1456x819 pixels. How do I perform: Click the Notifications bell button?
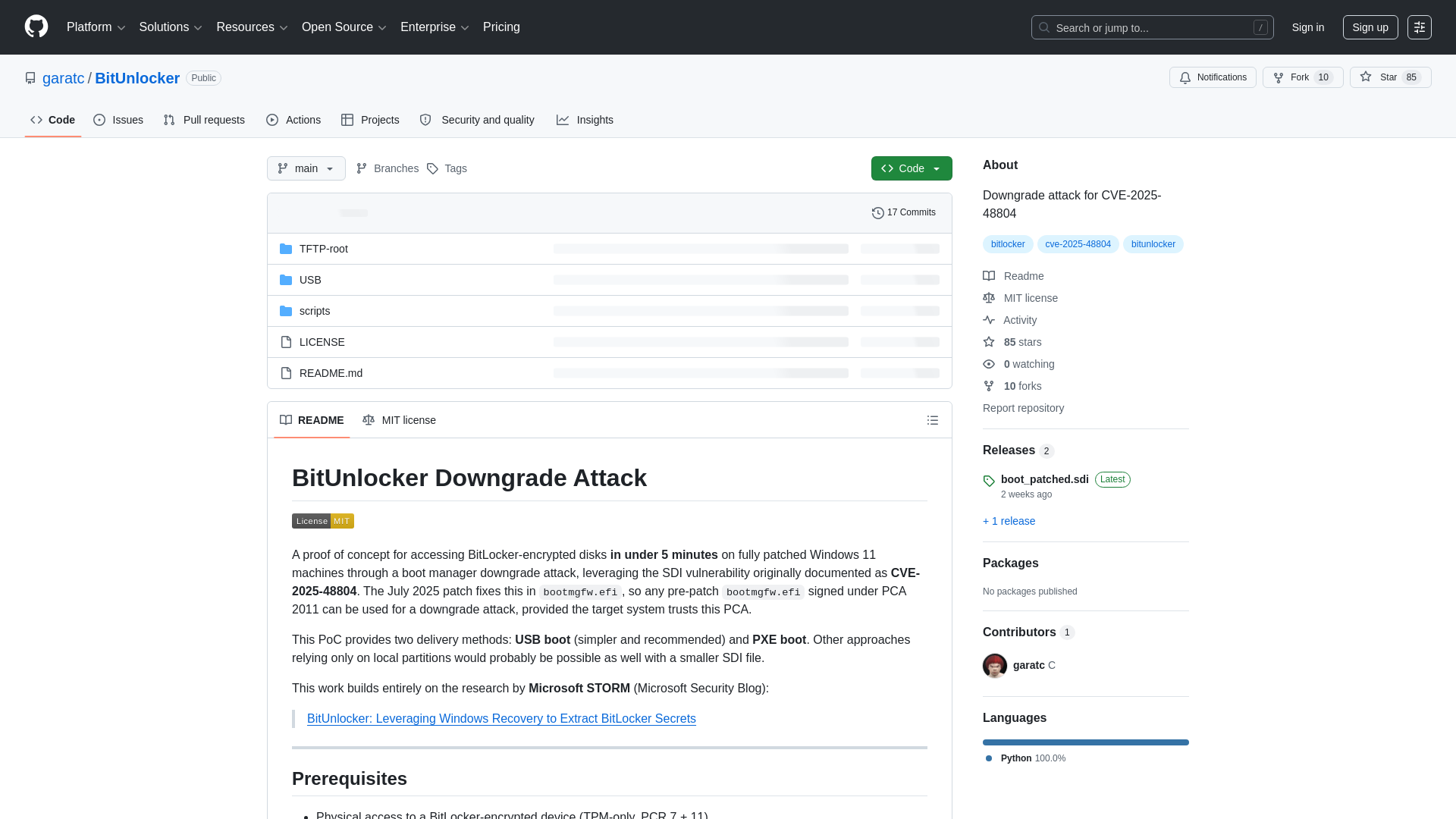pos(1213,77)
